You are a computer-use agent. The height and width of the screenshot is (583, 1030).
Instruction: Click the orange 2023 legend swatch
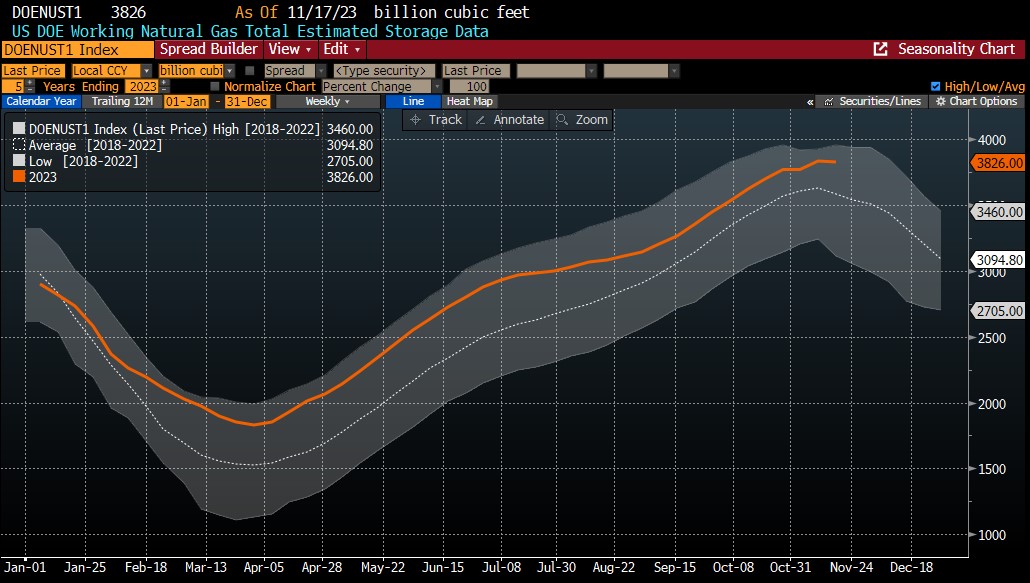pos(19,177)
